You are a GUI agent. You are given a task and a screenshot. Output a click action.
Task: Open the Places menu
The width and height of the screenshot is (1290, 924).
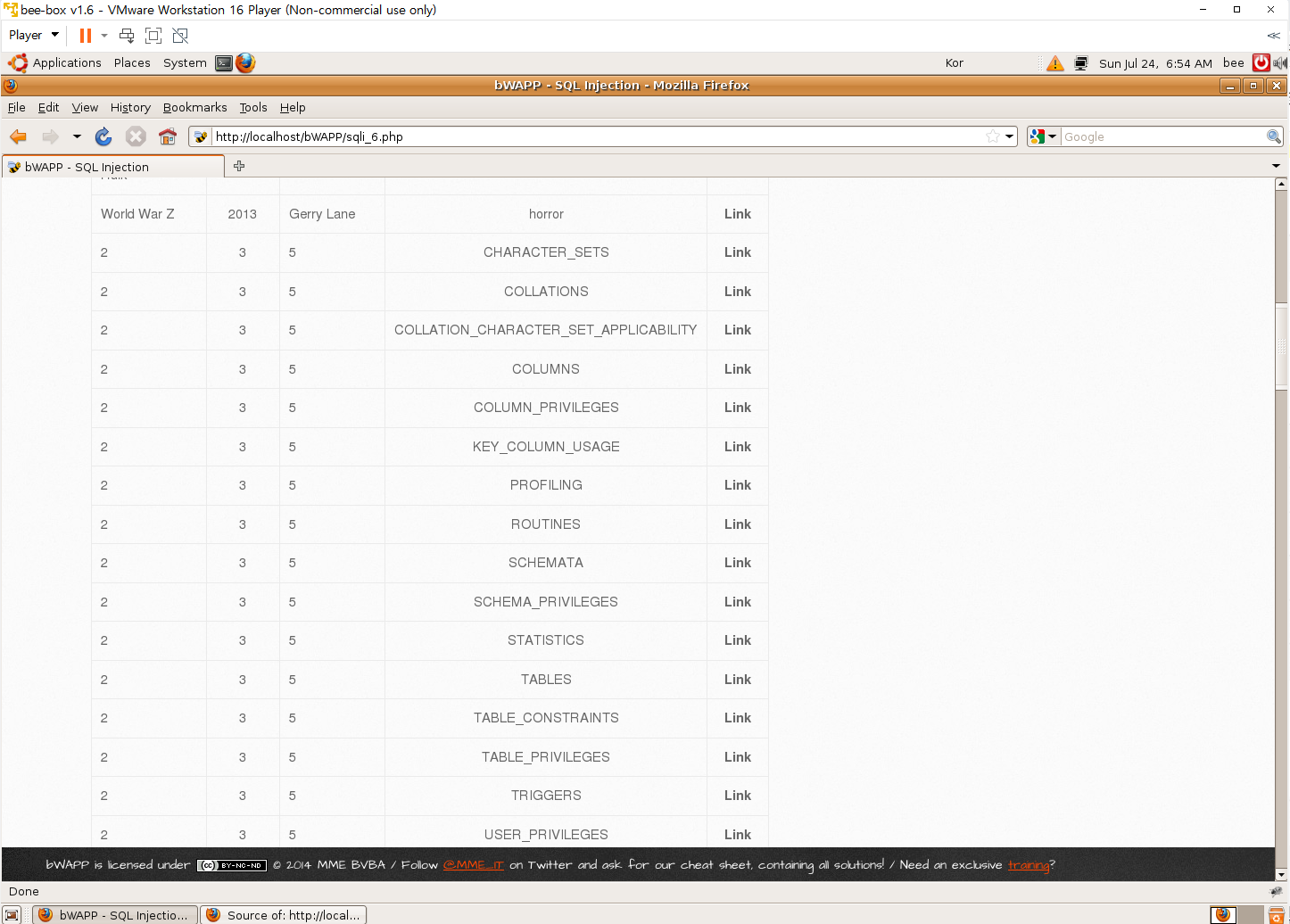pos(132,62)
